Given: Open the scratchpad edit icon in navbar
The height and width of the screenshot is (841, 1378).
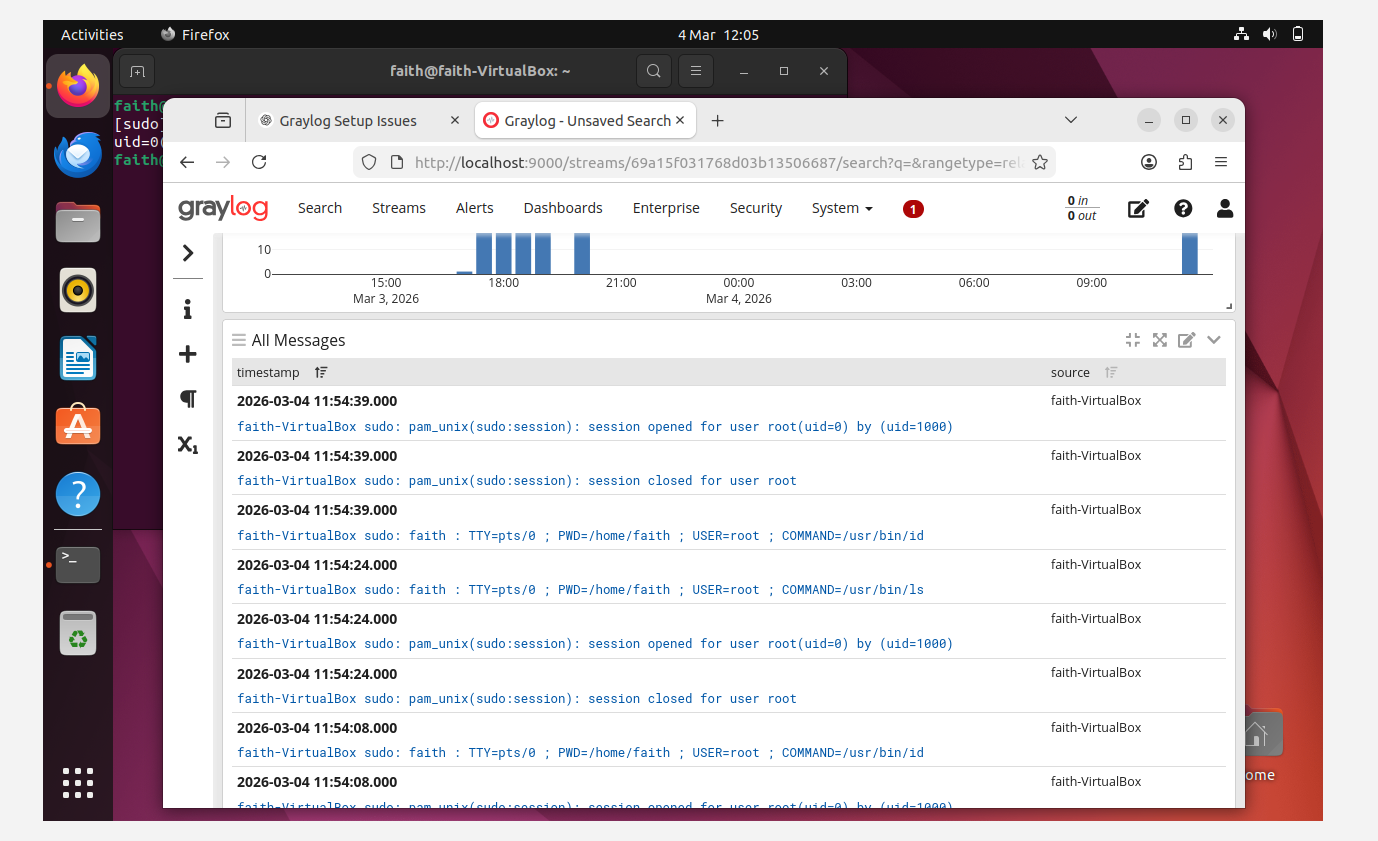Looking at the screenshot, I should click(x=1138, y=209).
